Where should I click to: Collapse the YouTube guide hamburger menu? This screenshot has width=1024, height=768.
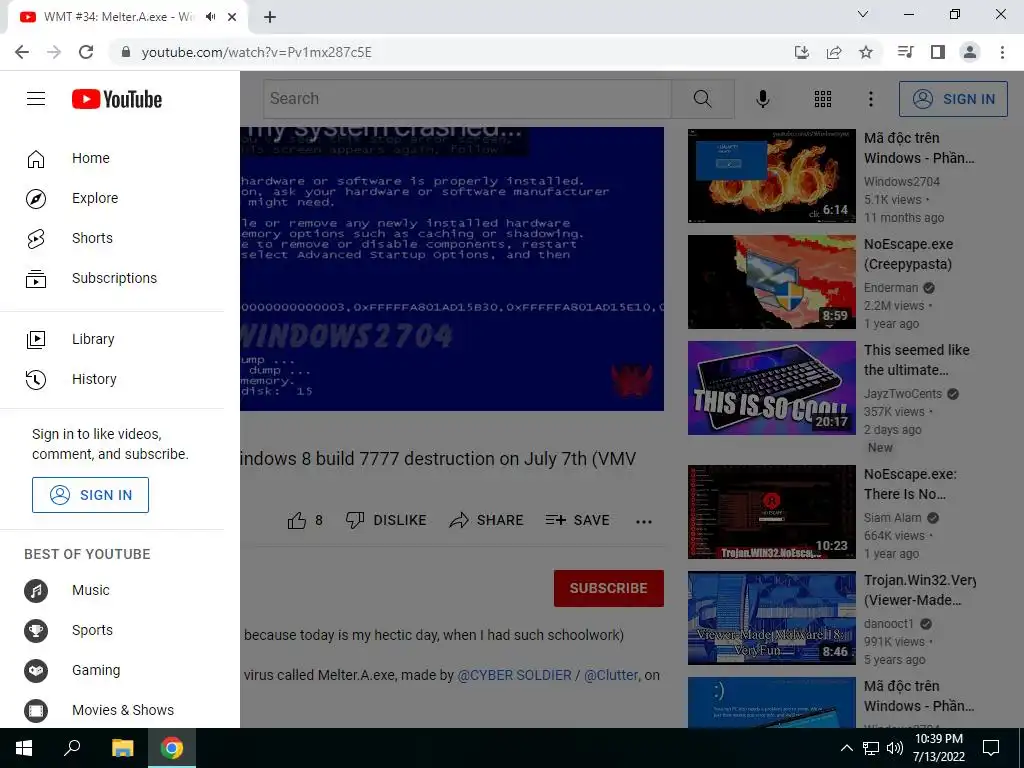36,99
